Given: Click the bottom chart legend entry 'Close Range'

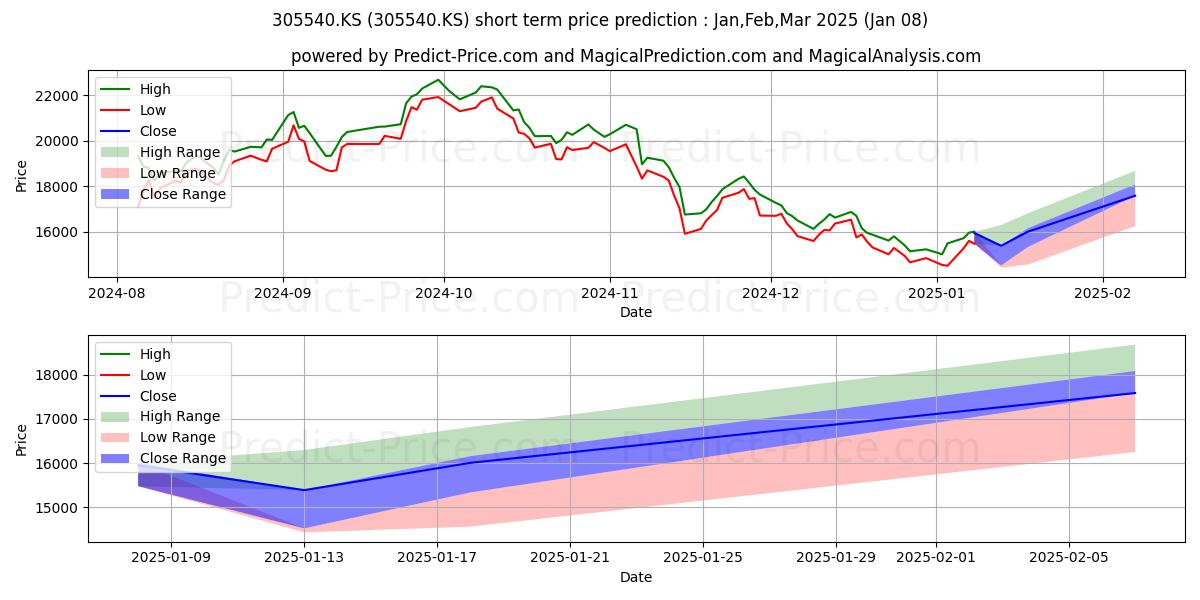Looking at the screenshot, I should point(183,459).
